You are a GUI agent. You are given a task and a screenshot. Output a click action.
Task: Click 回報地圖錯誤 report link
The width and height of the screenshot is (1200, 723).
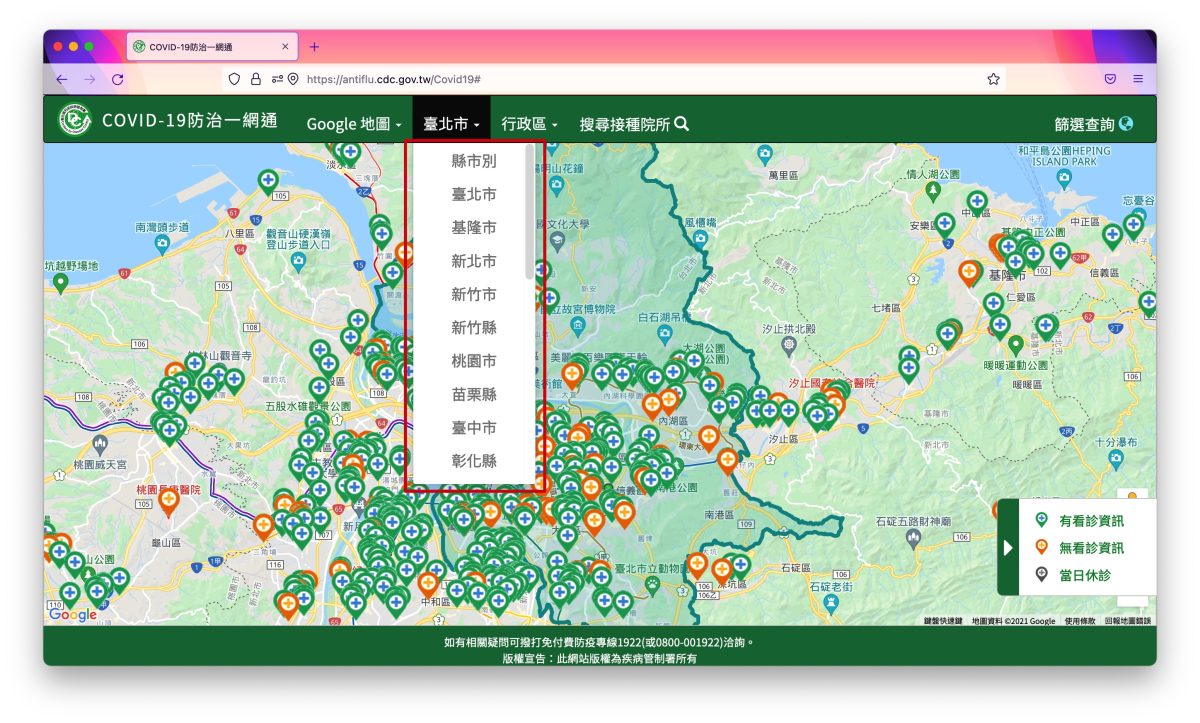(x=1128, y=621)
